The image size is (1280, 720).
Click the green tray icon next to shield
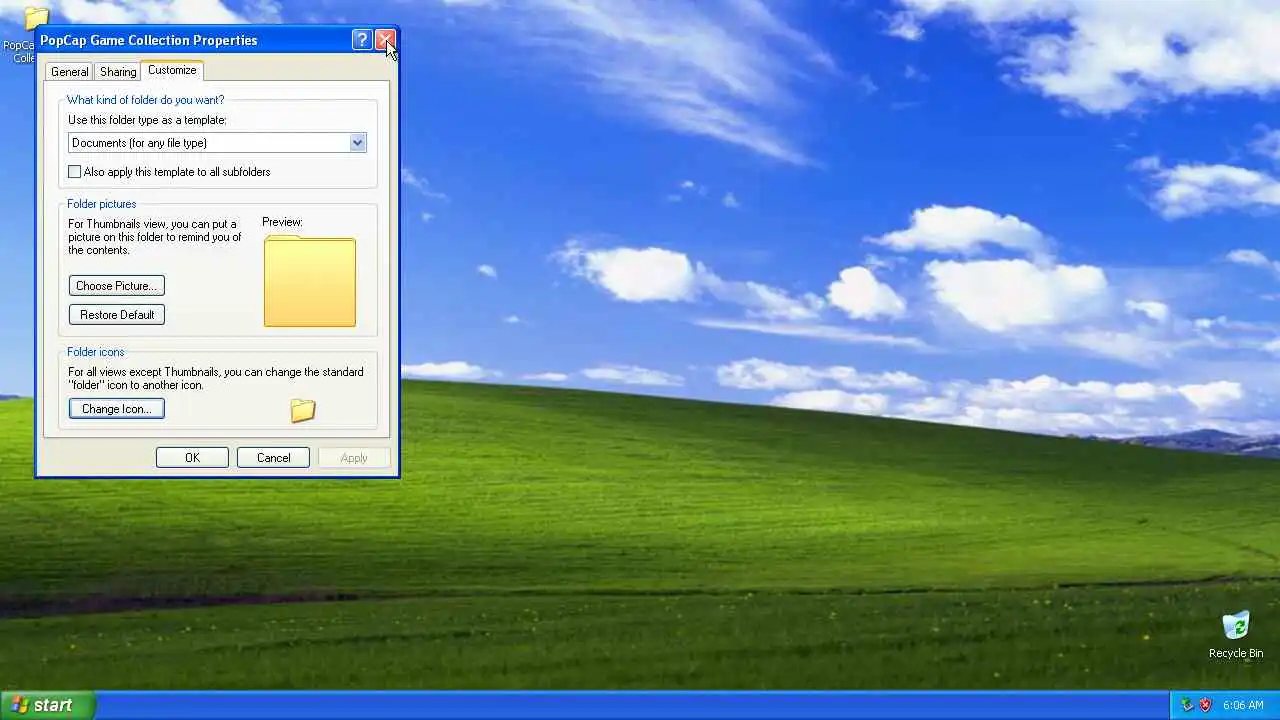tap(1187, 705)
